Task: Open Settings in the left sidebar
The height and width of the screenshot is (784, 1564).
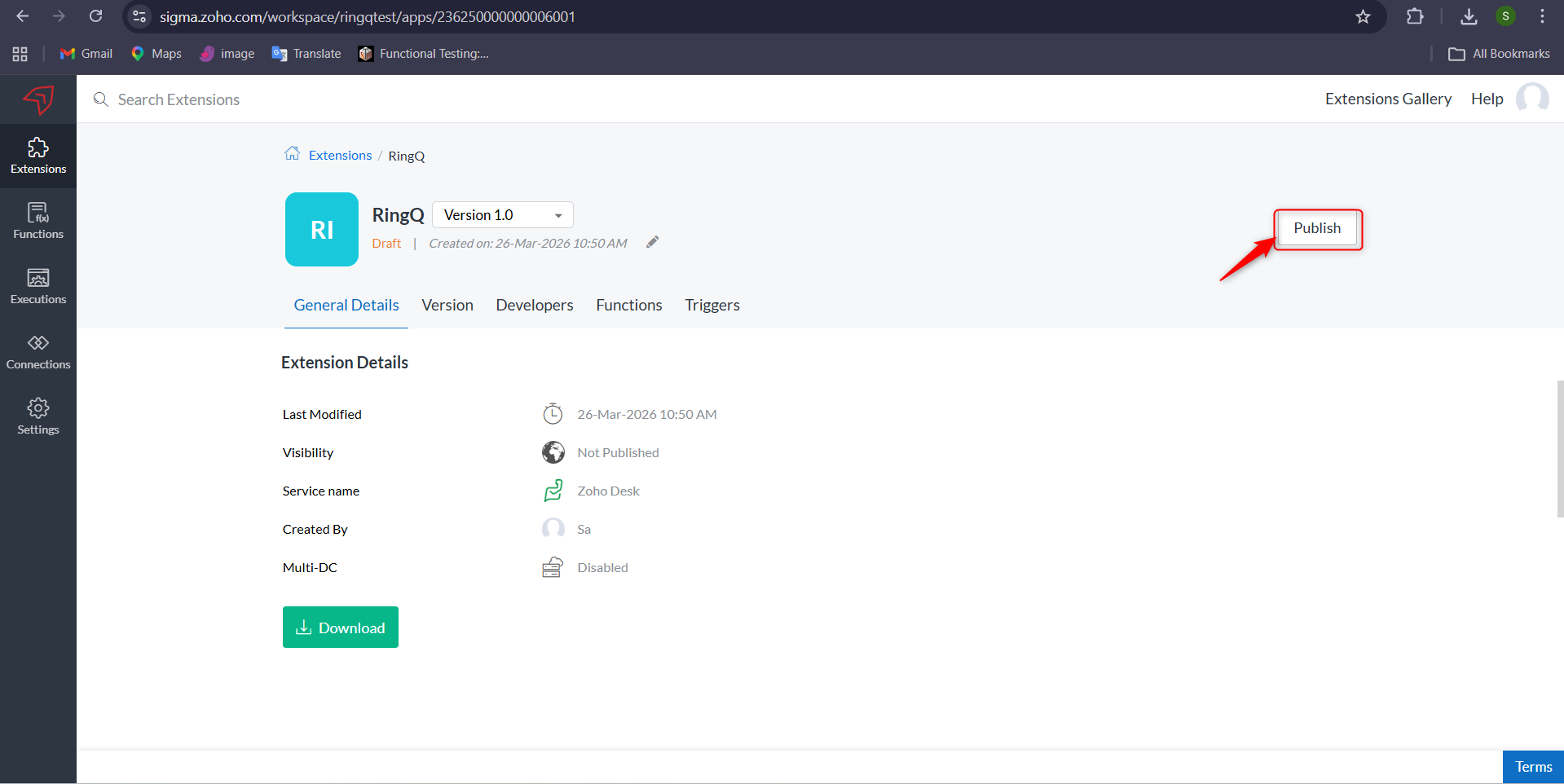Action: coord(38,416)
